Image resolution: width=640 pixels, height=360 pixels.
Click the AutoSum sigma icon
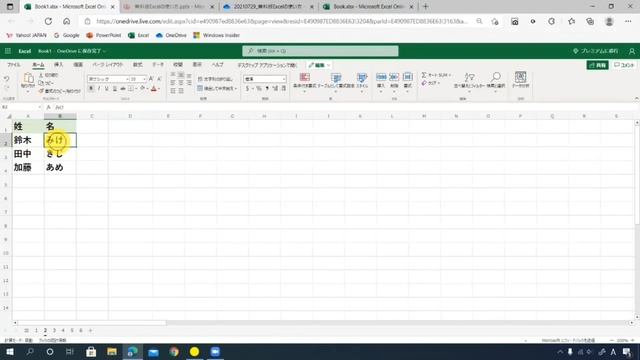(424, 75)
